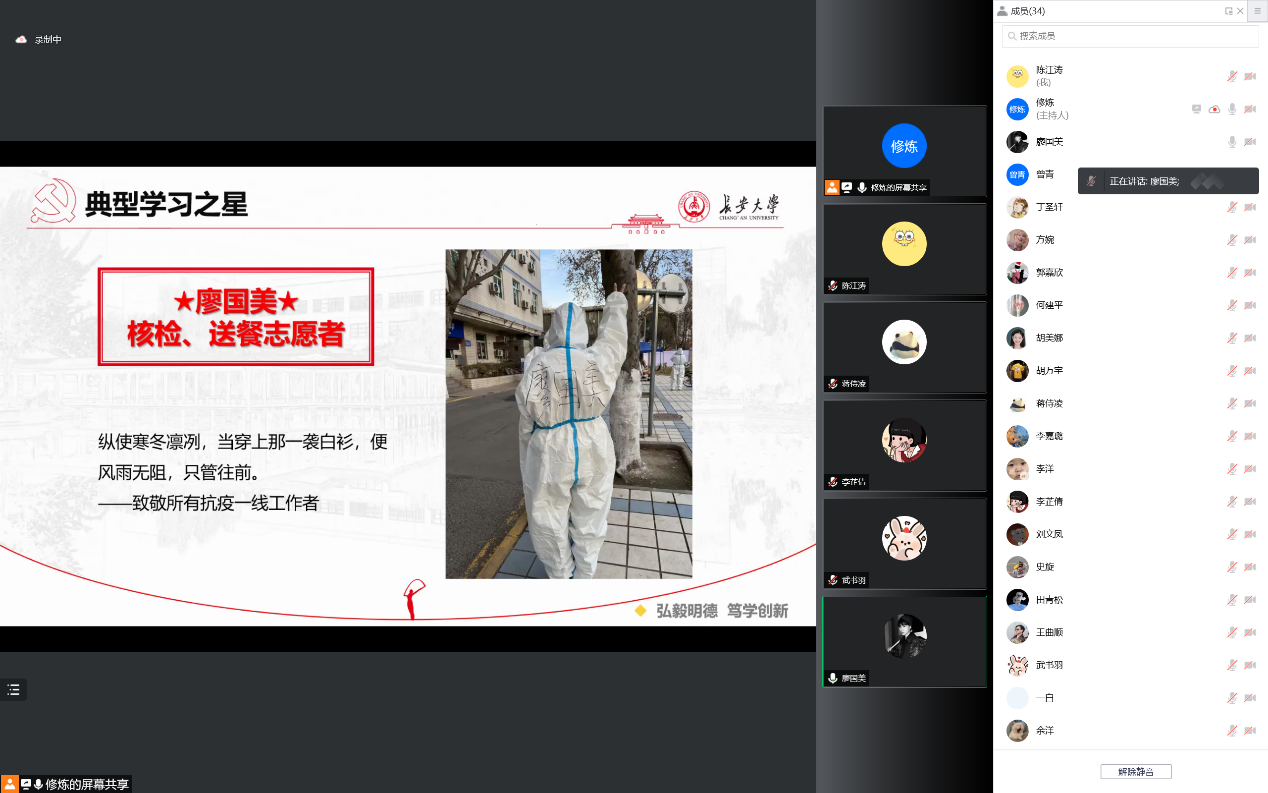Click the 解除静音 unmute button
The height and width of the screenshot is (793, 1268).
pos(1135,772)
